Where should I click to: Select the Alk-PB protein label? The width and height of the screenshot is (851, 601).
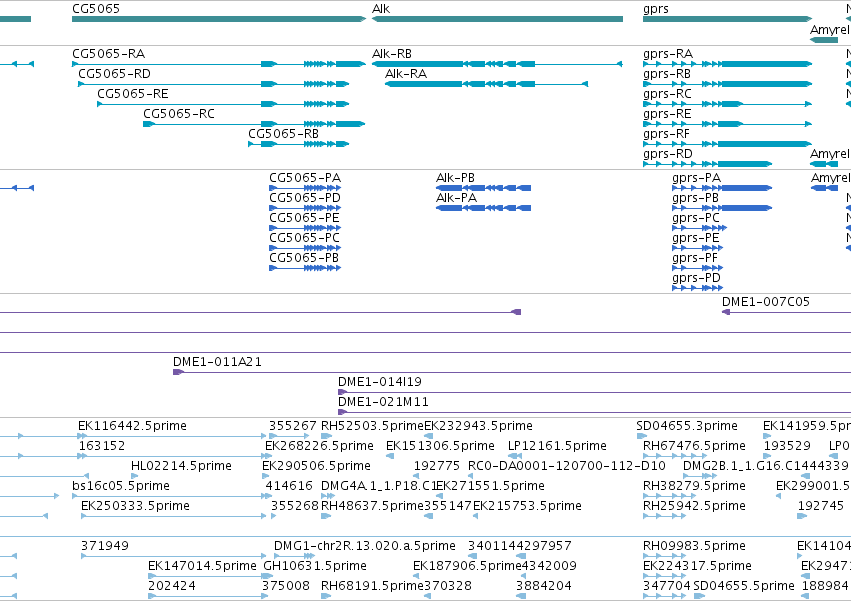point(455,178)
